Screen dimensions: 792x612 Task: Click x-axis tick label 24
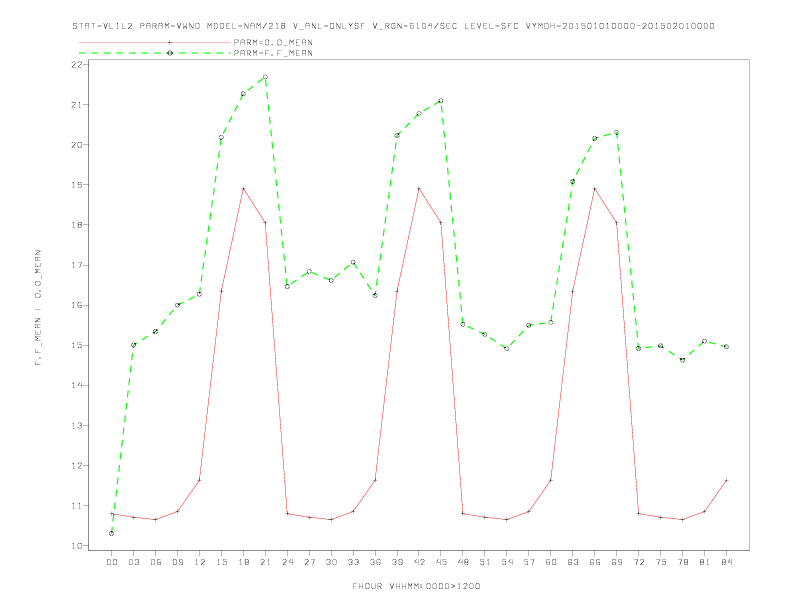tap(287, 562)
